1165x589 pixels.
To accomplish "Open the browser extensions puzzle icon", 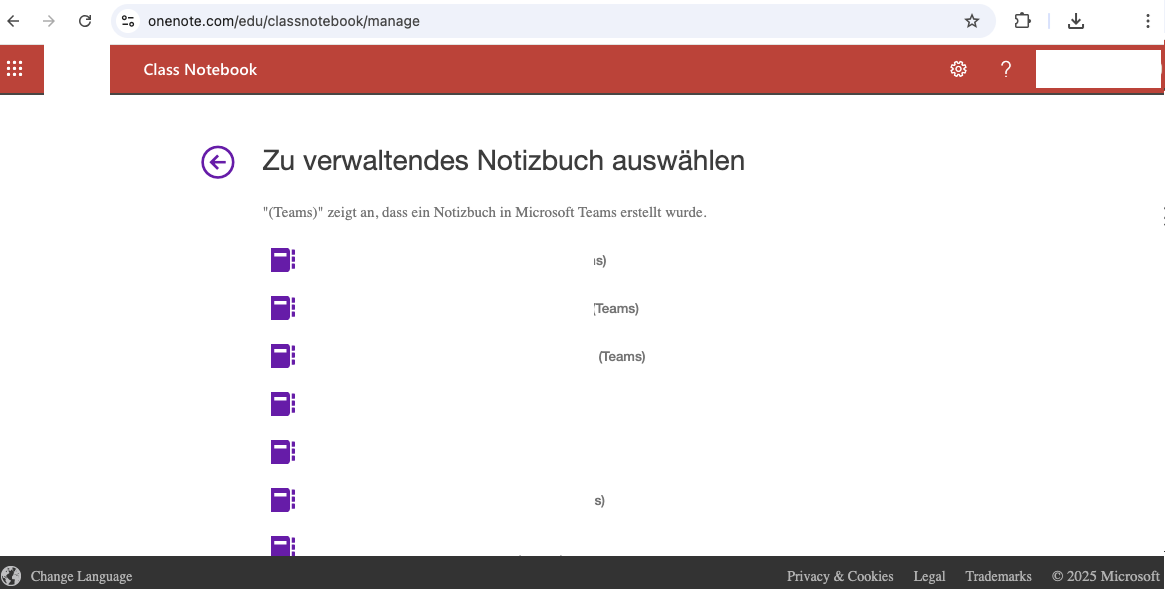I will 1022,21.
